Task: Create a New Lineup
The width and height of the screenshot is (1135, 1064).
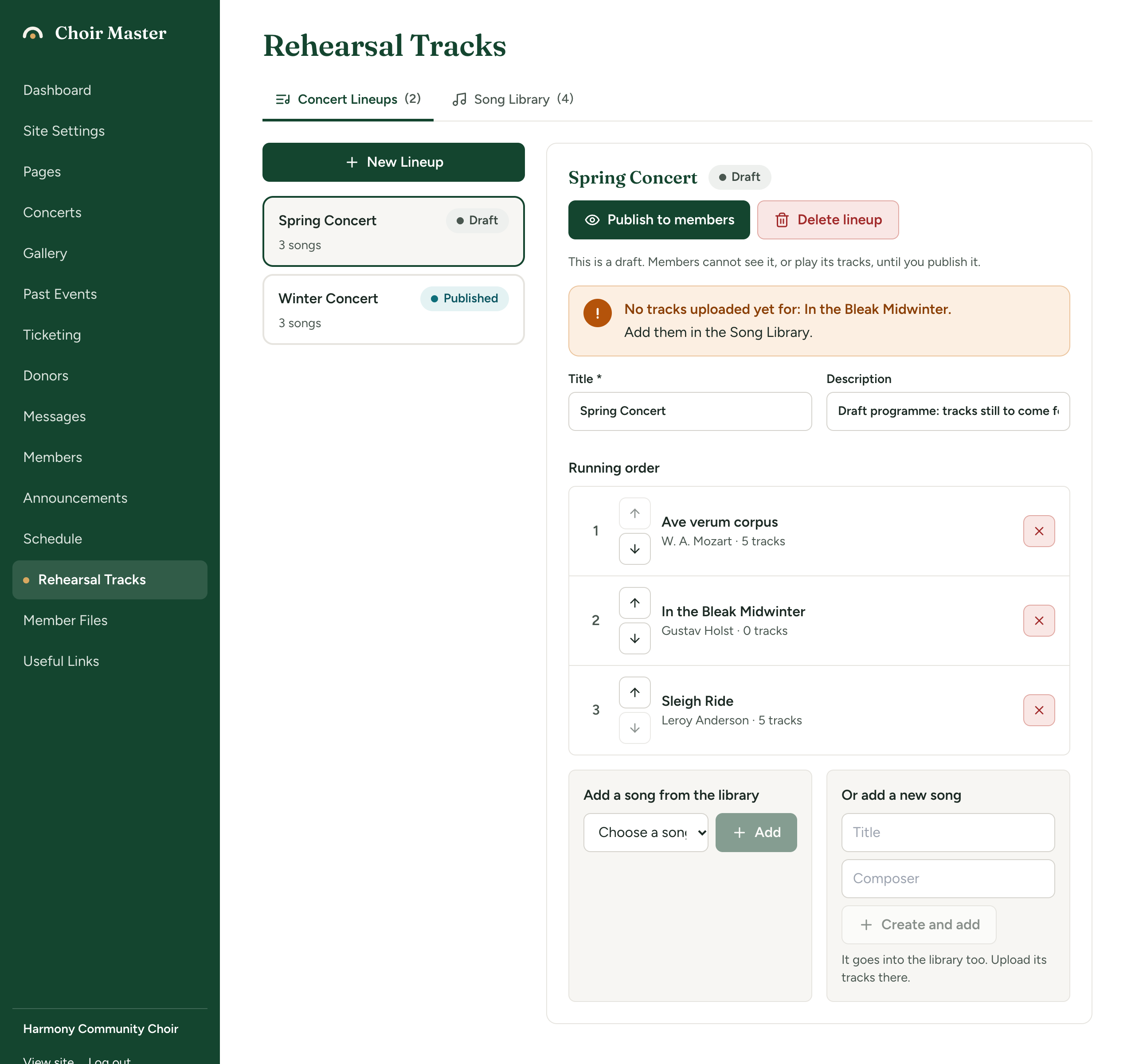Action: pos(393,162)
